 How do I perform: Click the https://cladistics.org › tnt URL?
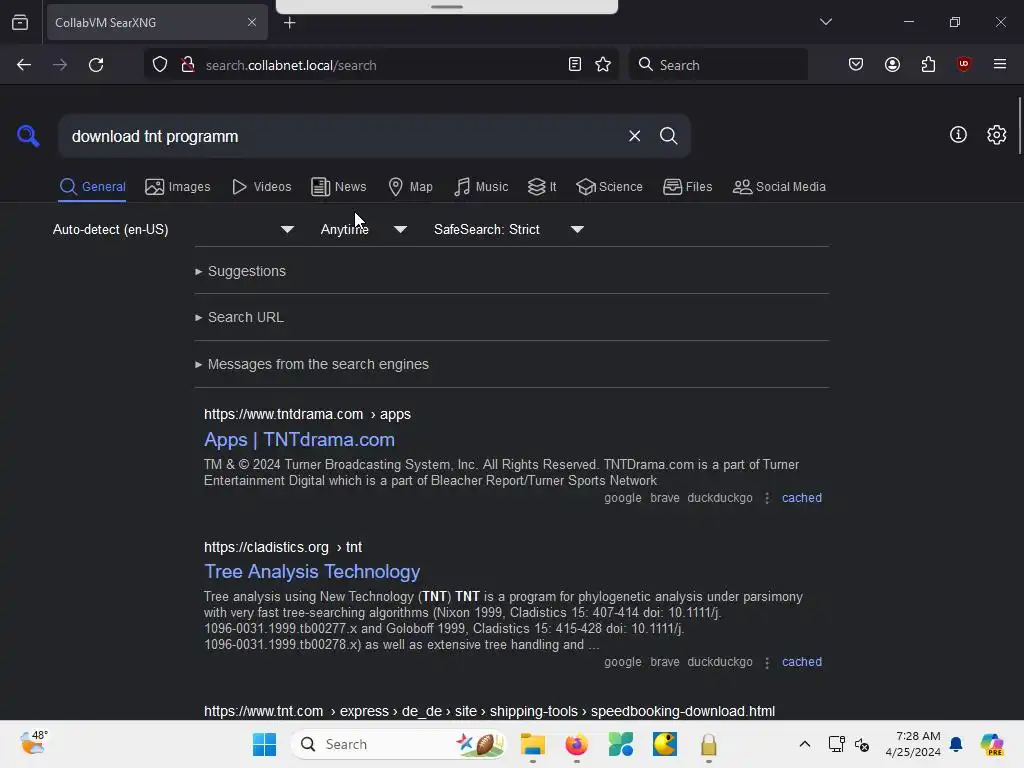(x=283, y=547)
